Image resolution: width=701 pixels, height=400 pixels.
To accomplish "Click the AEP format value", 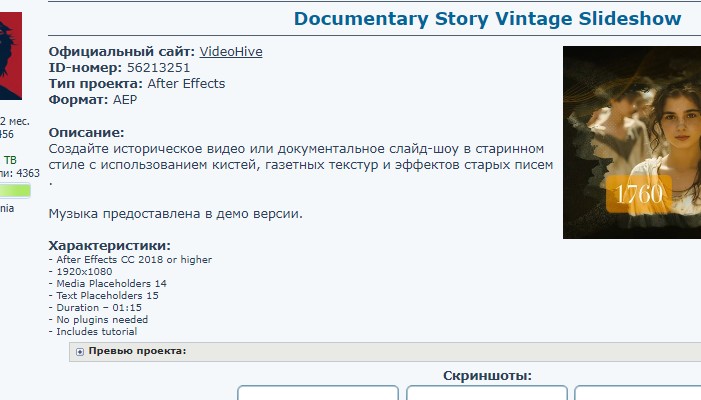I will pyautogui.click(x=126, y=100).
